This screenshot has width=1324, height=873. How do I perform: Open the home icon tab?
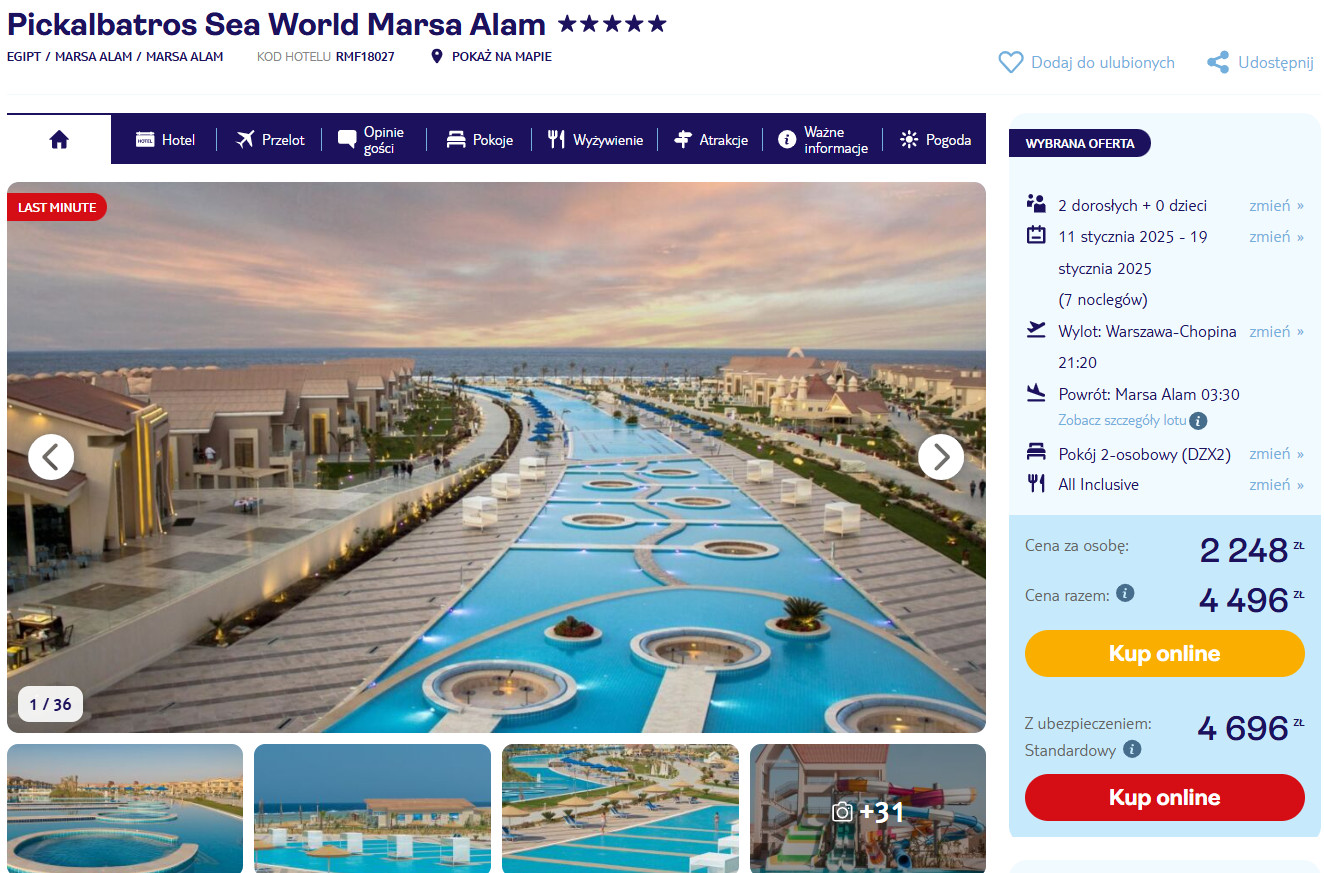click(x=59, y=140)
